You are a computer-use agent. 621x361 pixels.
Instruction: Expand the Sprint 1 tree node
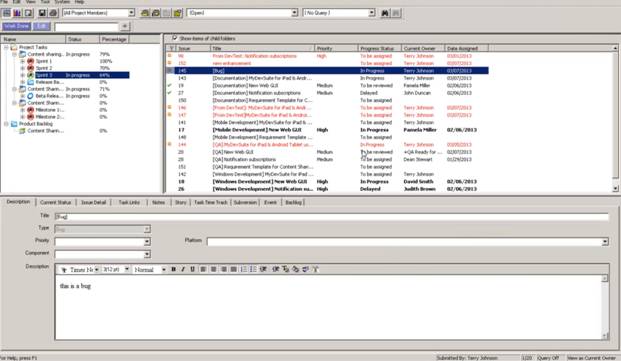(23, 61)
